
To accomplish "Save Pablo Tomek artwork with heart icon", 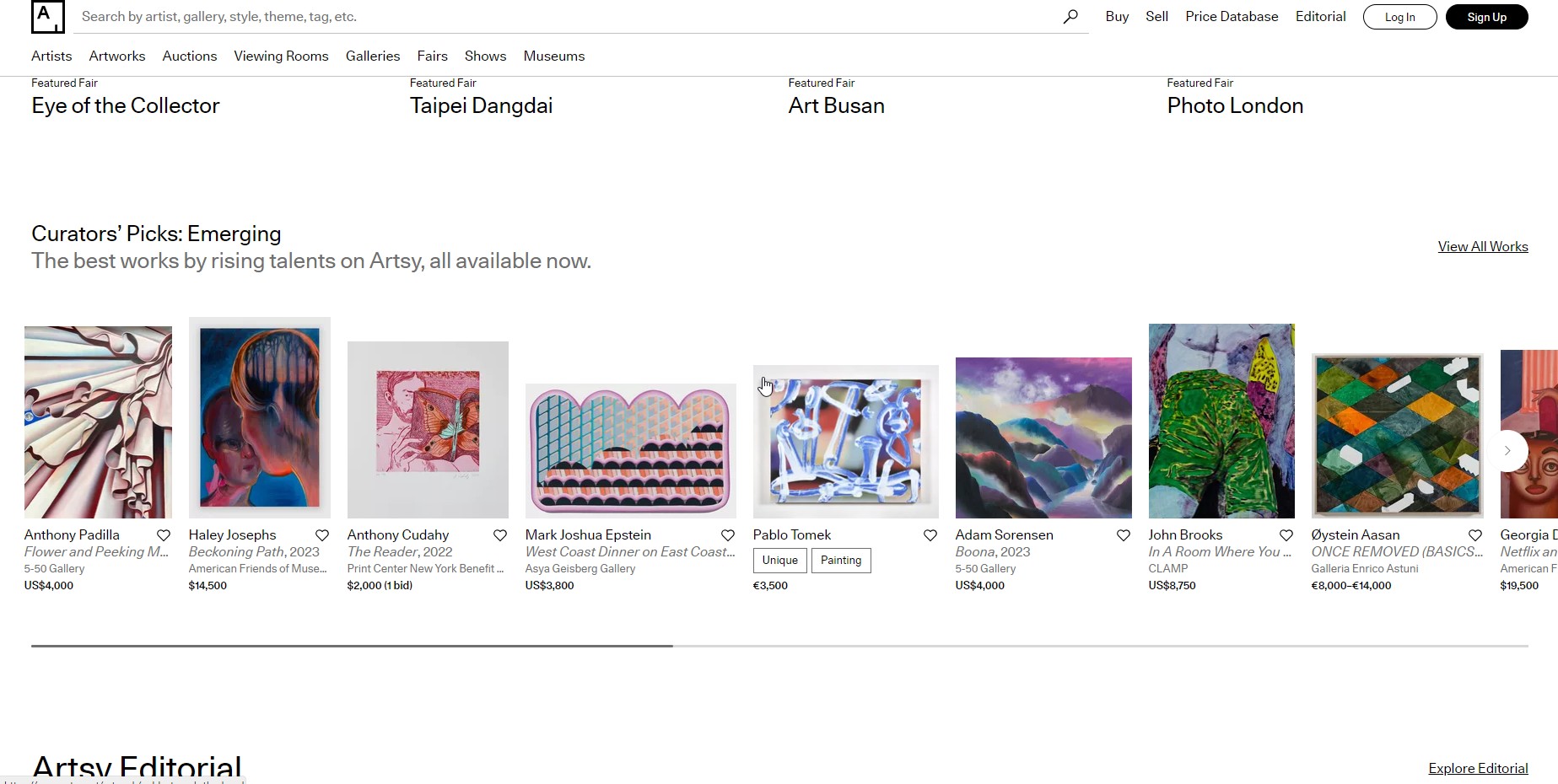I will pyautogui.click(x=930, y=535).
